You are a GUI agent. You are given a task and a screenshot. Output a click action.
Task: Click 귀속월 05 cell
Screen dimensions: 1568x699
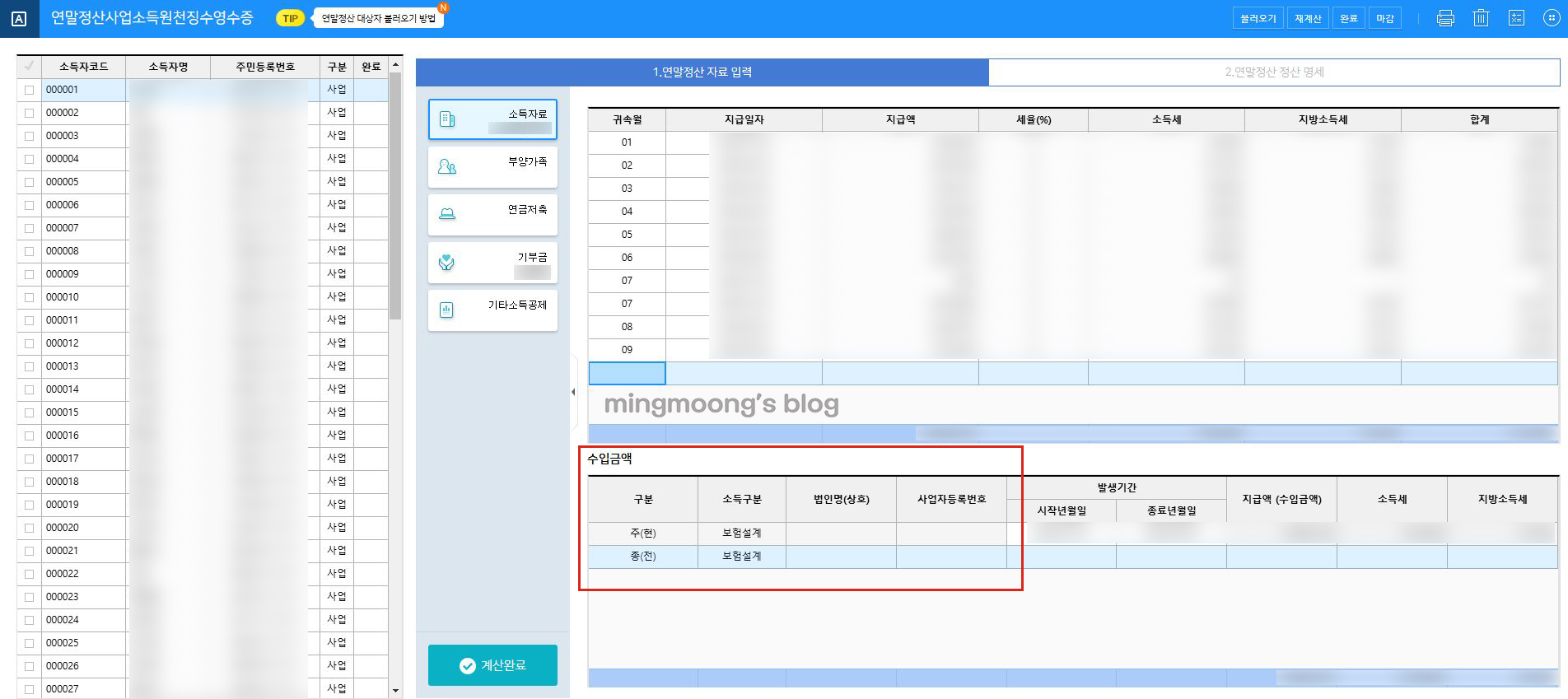click(x=627, y=235)
